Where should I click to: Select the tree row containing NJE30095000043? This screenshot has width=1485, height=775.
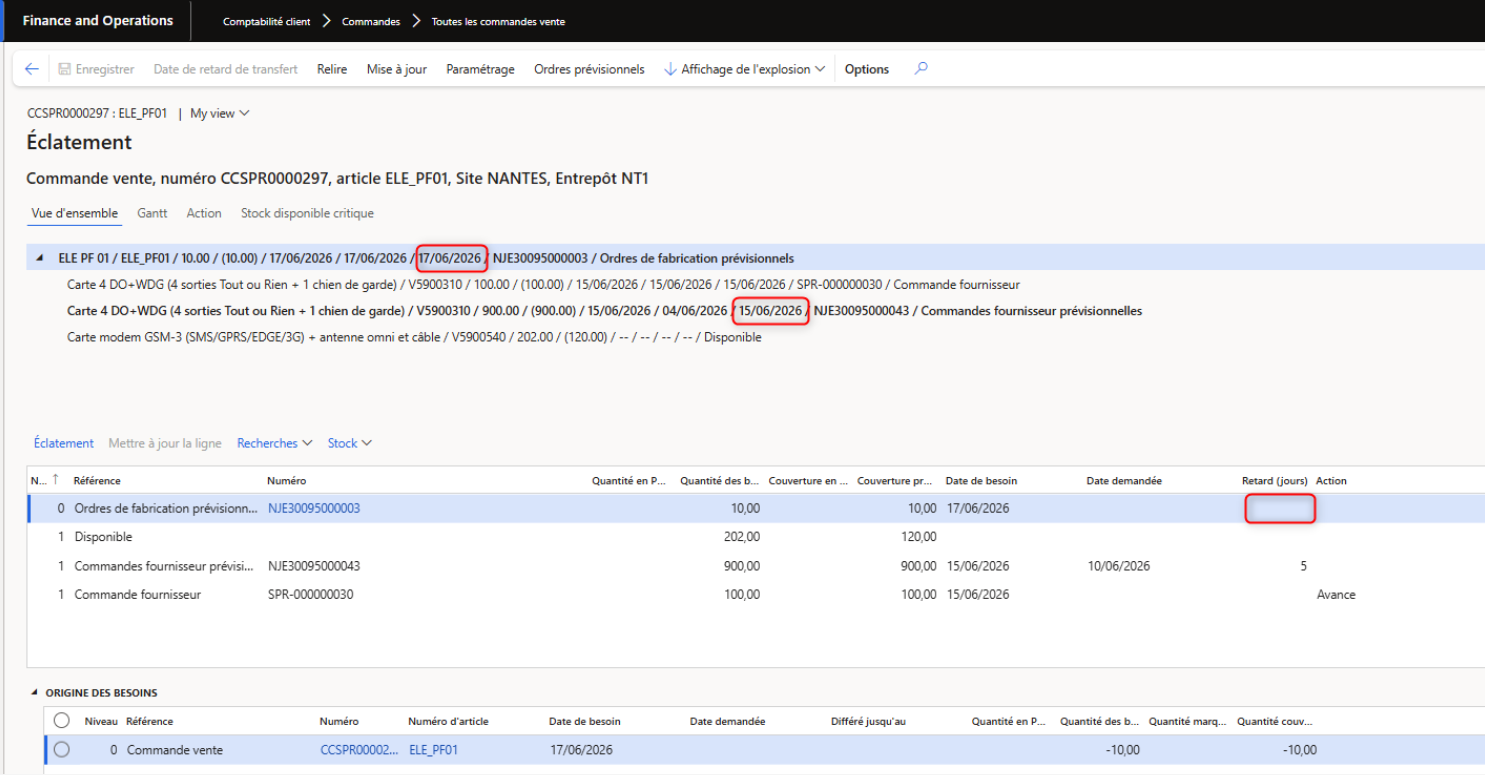pyautogui.click(x=604, y=311)
